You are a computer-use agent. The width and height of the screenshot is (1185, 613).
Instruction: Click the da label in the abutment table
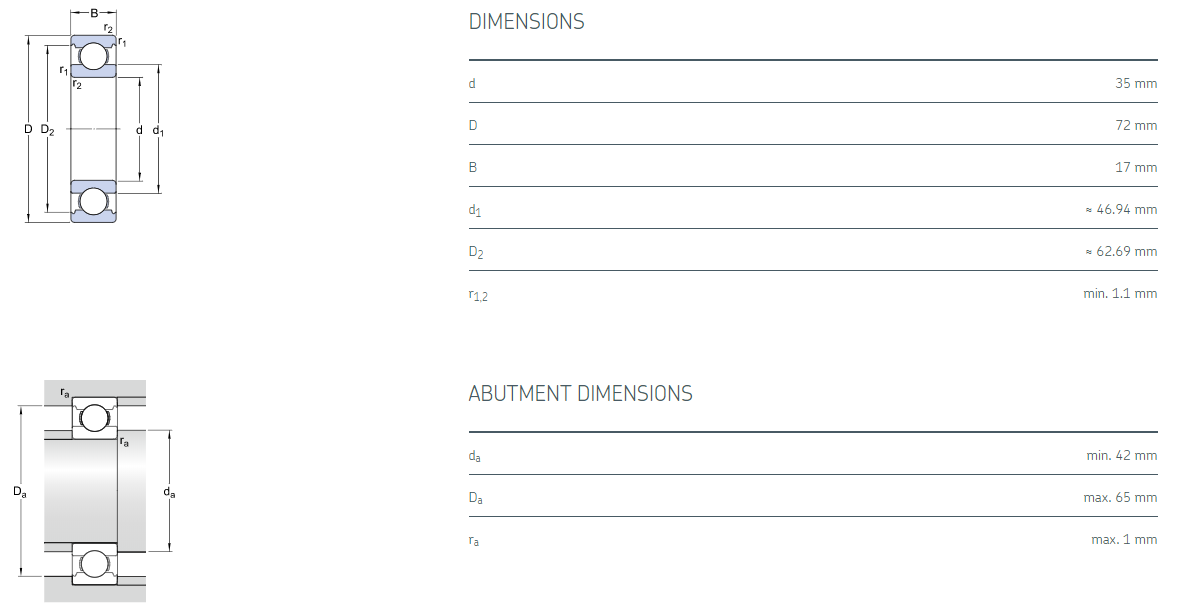[x=475, y=456]
